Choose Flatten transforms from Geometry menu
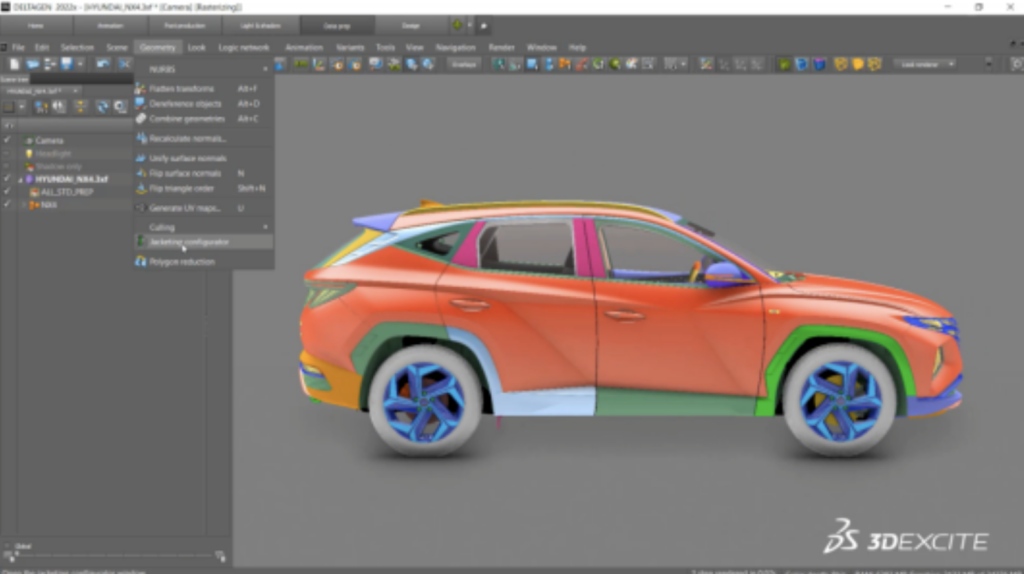The height and width of the screenshot is (574, 1024). 186,88
